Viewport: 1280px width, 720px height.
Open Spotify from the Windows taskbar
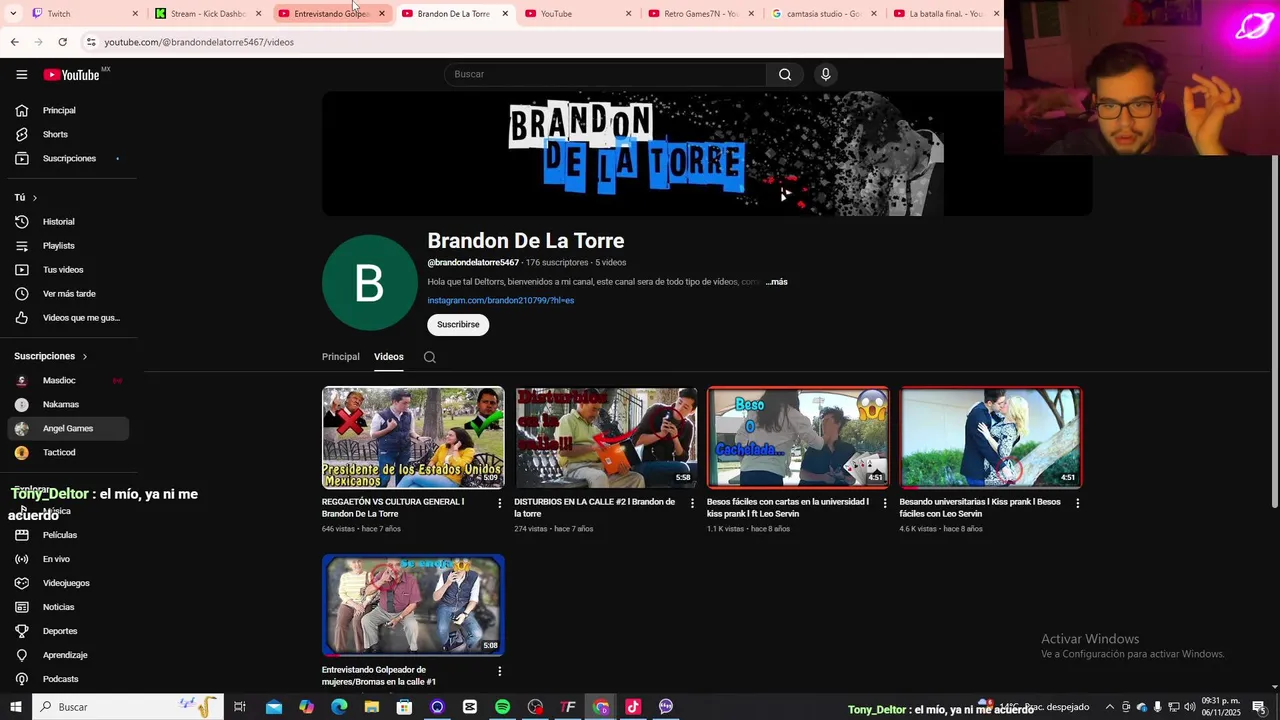pos(502,707)
